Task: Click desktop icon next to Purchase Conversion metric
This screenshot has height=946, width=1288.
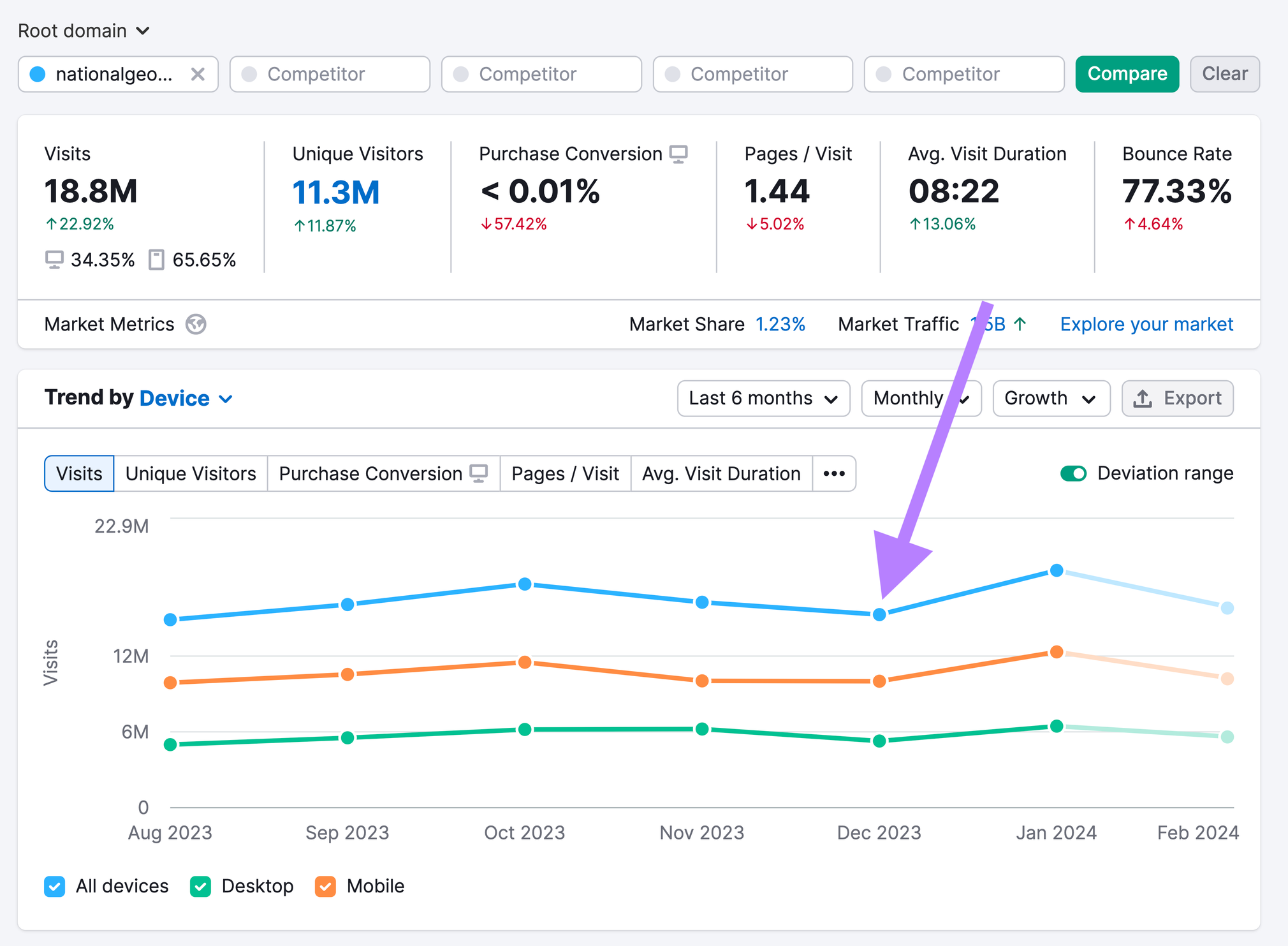Action: pos(678,154)
